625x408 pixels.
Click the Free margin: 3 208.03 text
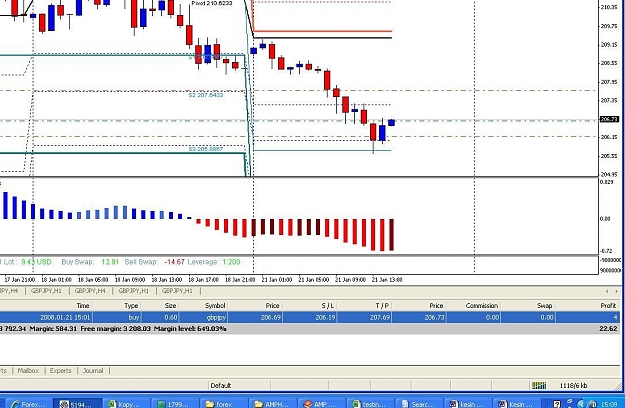click(x=116, y=329)
